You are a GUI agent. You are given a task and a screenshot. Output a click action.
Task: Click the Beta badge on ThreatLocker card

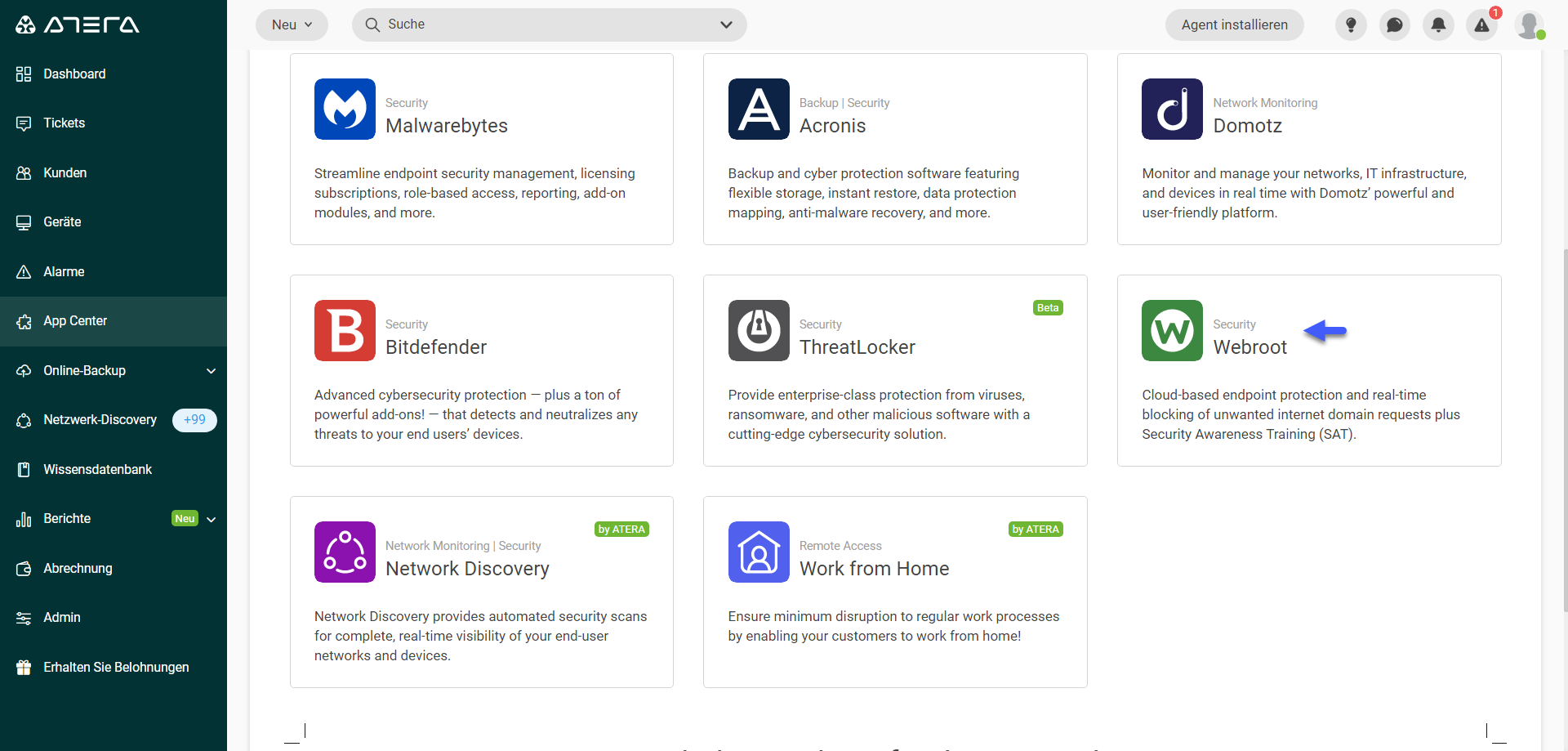click(x=1048, y=308)
